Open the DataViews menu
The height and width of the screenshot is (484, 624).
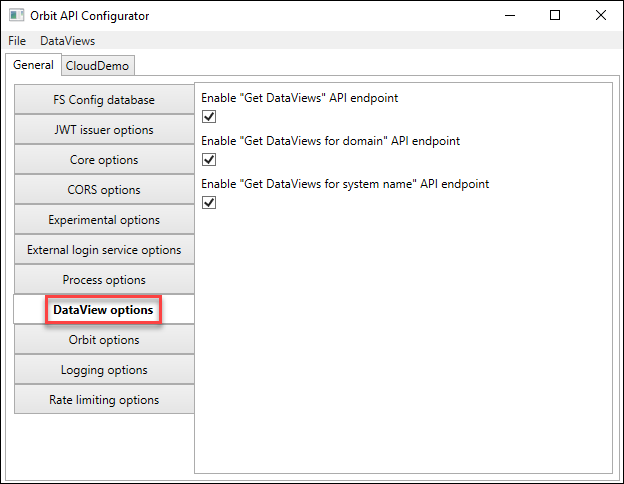(x=68, y=41)
